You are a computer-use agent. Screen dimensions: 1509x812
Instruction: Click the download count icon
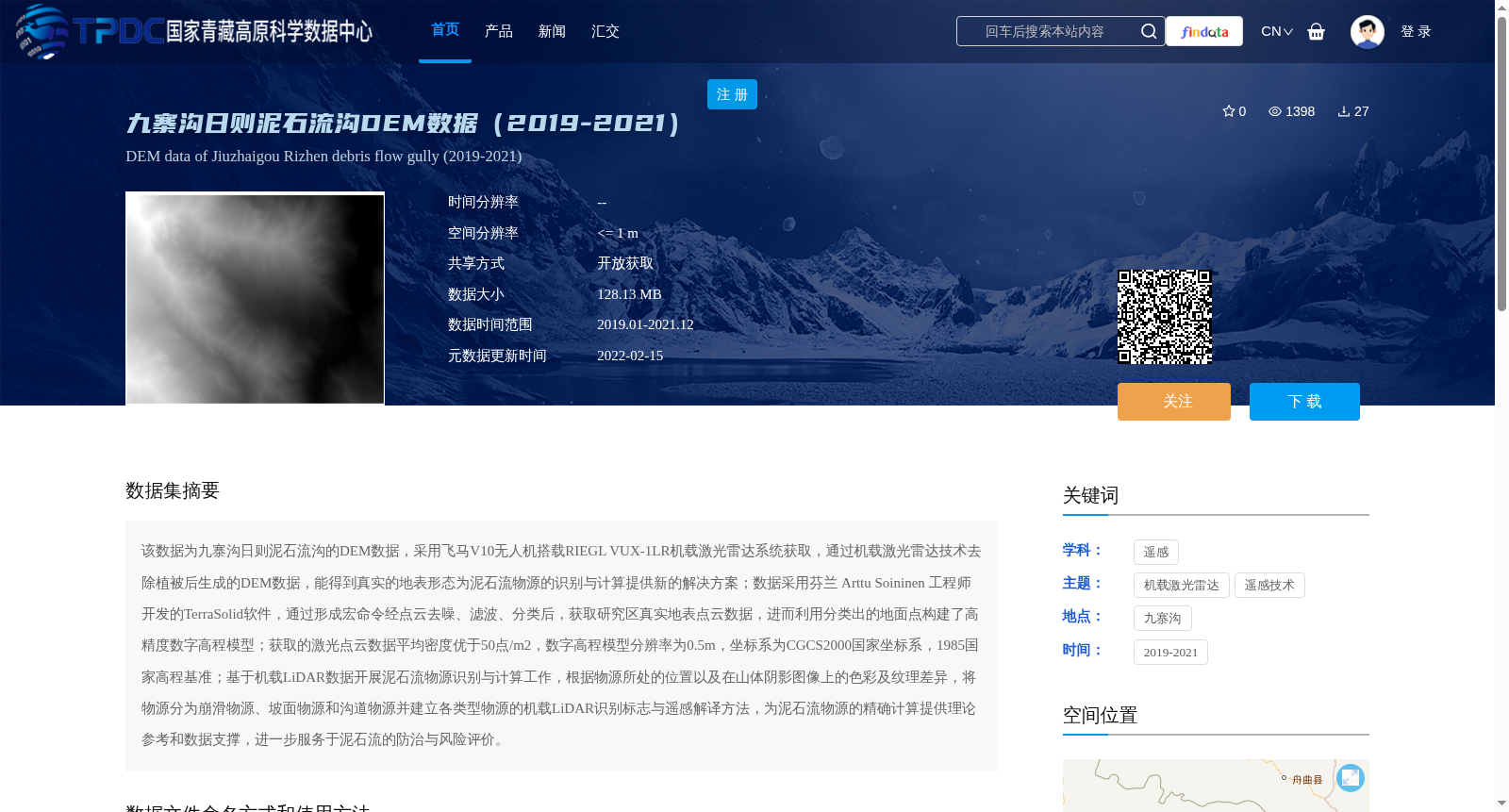[1344, 111]
